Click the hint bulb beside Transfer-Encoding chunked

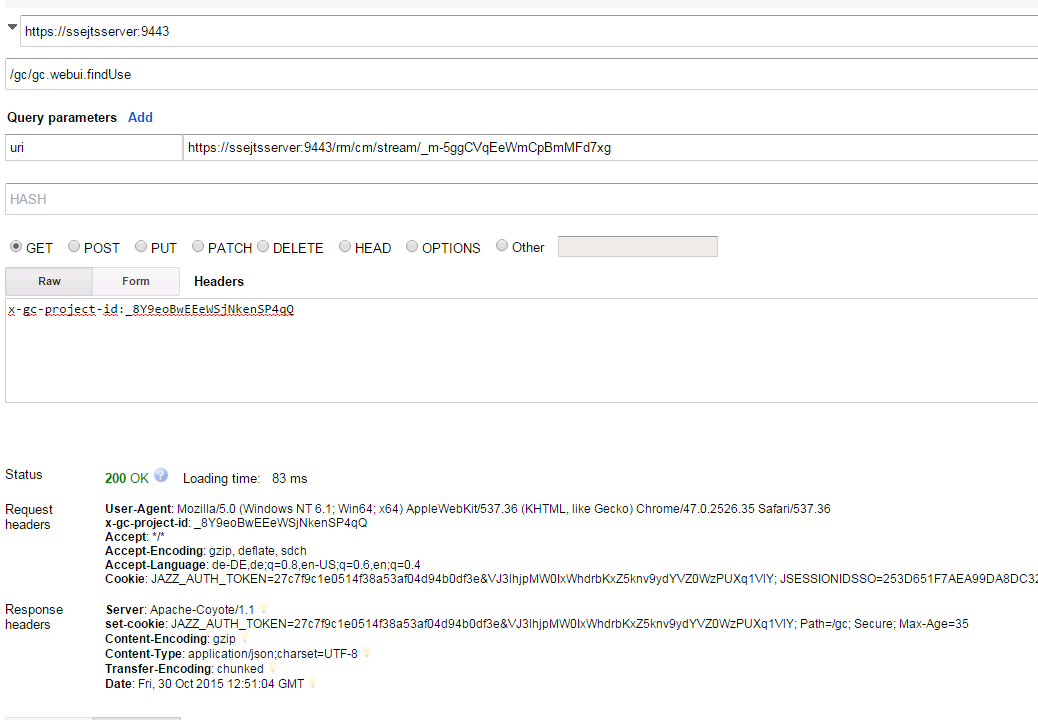click(x=273, y=668)
